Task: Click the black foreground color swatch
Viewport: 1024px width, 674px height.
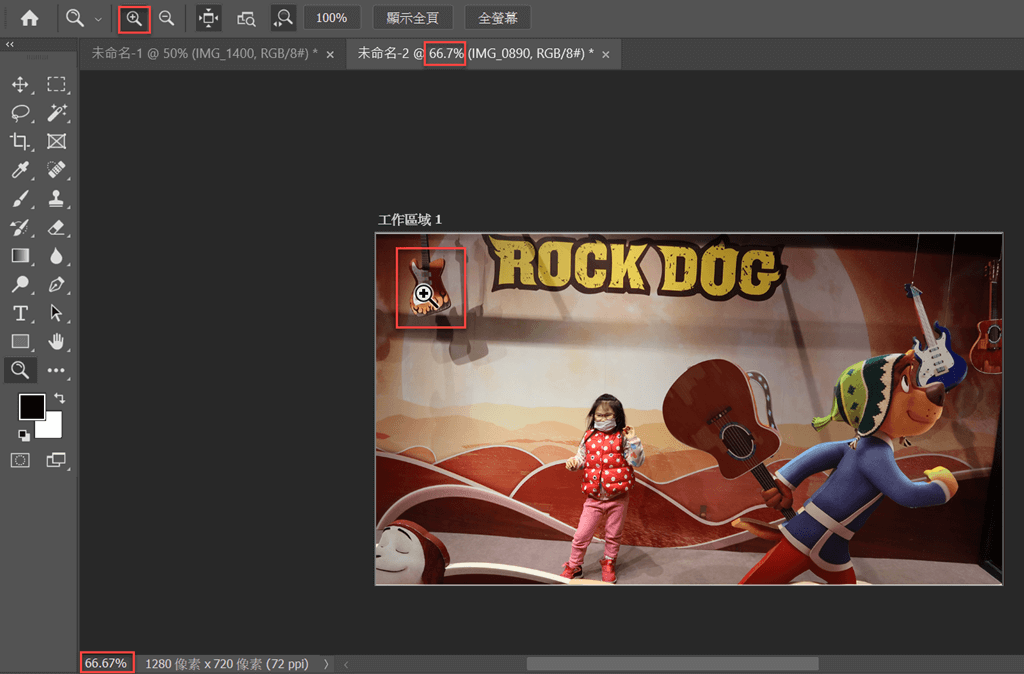Action: tap(30, 405)
